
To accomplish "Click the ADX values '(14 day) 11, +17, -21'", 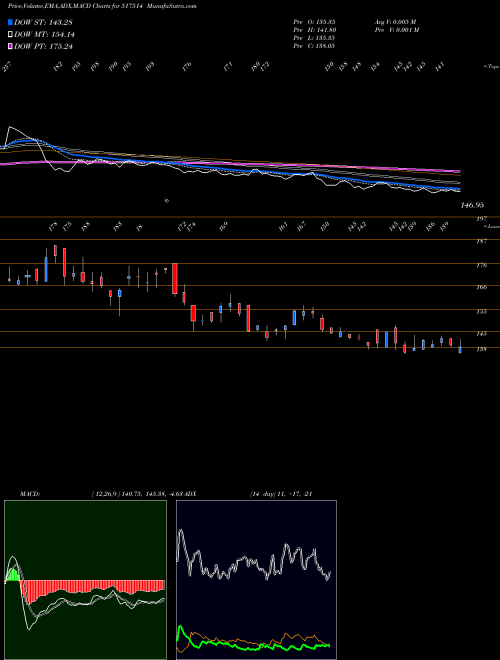I will pyautogui.click(x=281, y=494).
